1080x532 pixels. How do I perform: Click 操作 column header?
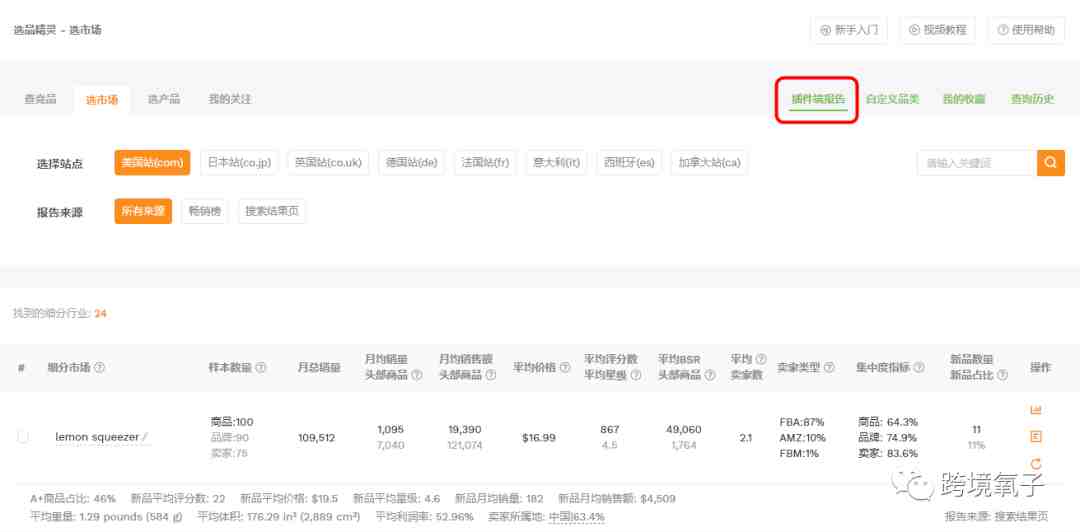(x=1040, y=368)
